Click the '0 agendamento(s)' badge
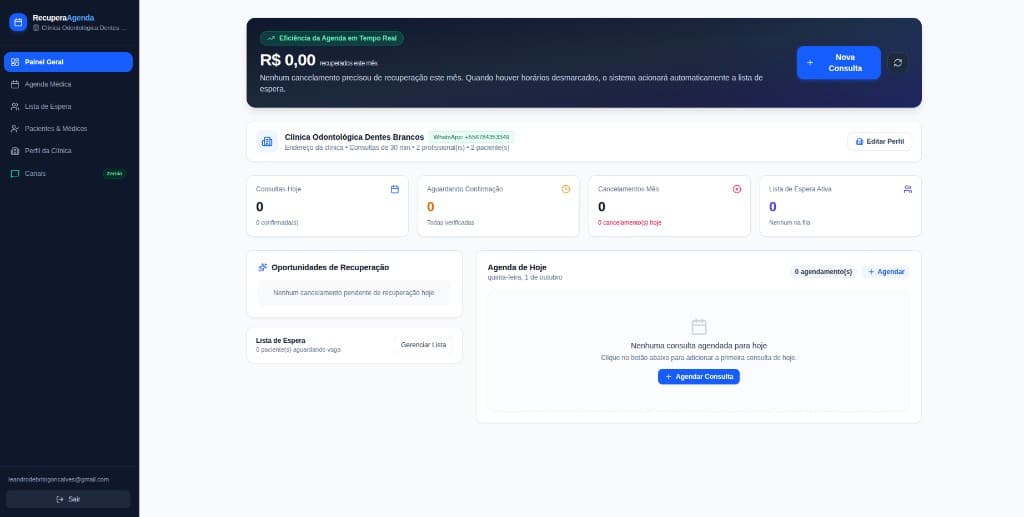 (x=823, y=272)
